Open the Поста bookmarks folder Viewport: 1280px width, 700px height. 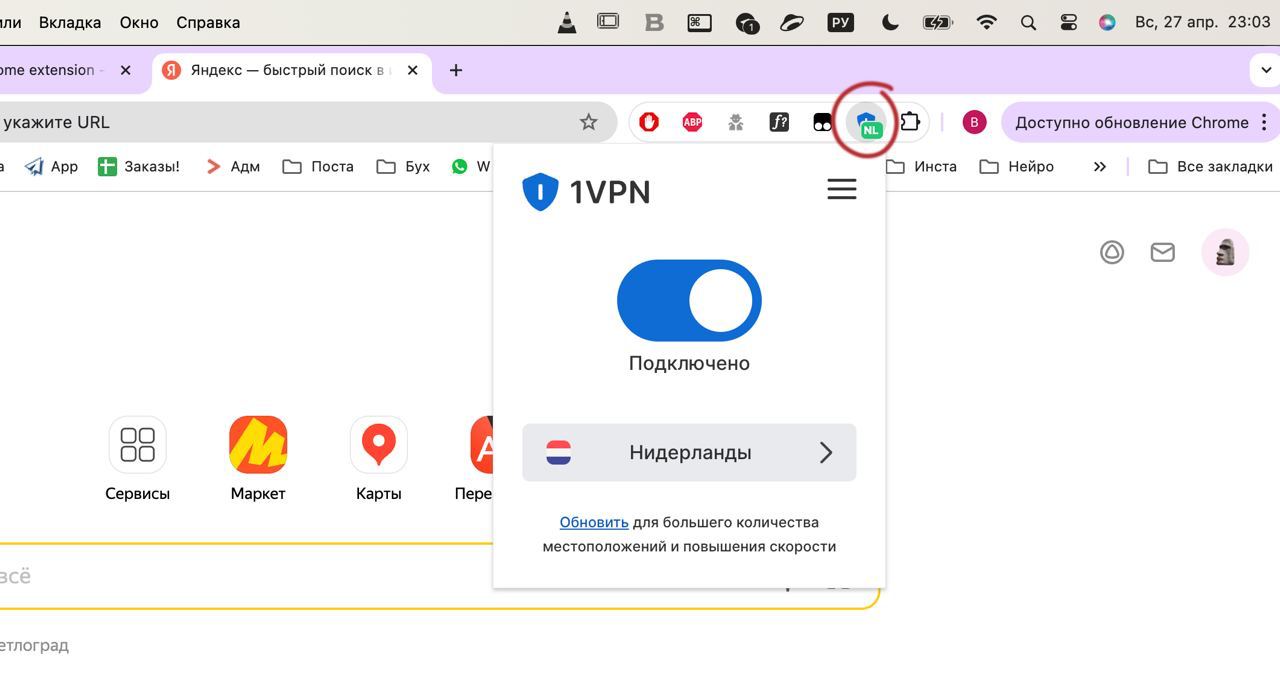click(x=319, y=166)
